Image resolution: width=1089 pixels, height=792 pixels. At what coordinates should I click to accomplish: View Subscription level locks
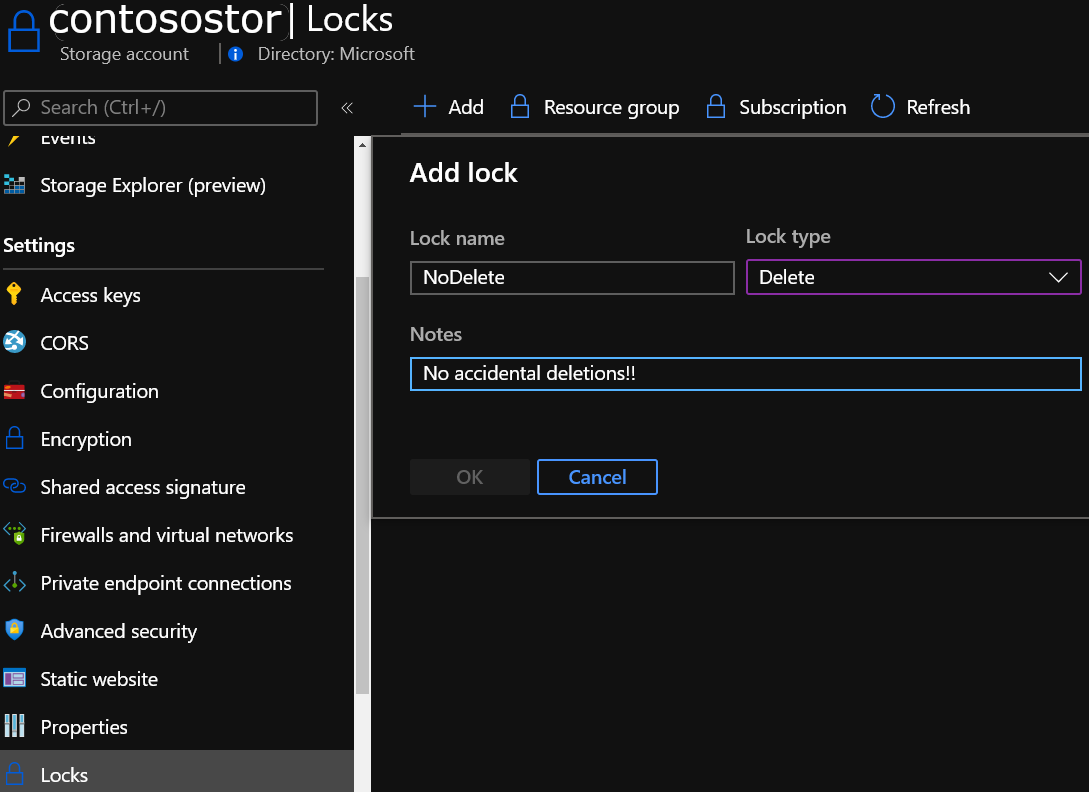pyautogui.click(x=776, y=107)
